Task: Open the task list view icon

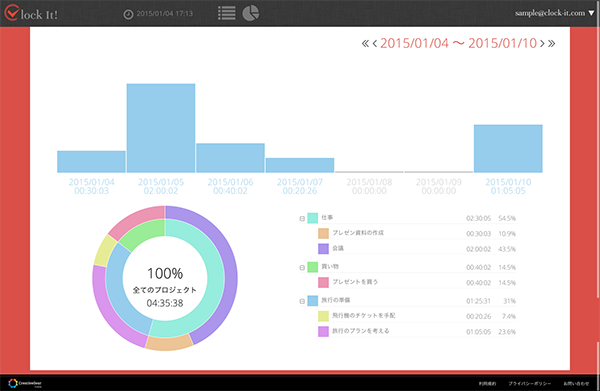Action: pos(227,13)
